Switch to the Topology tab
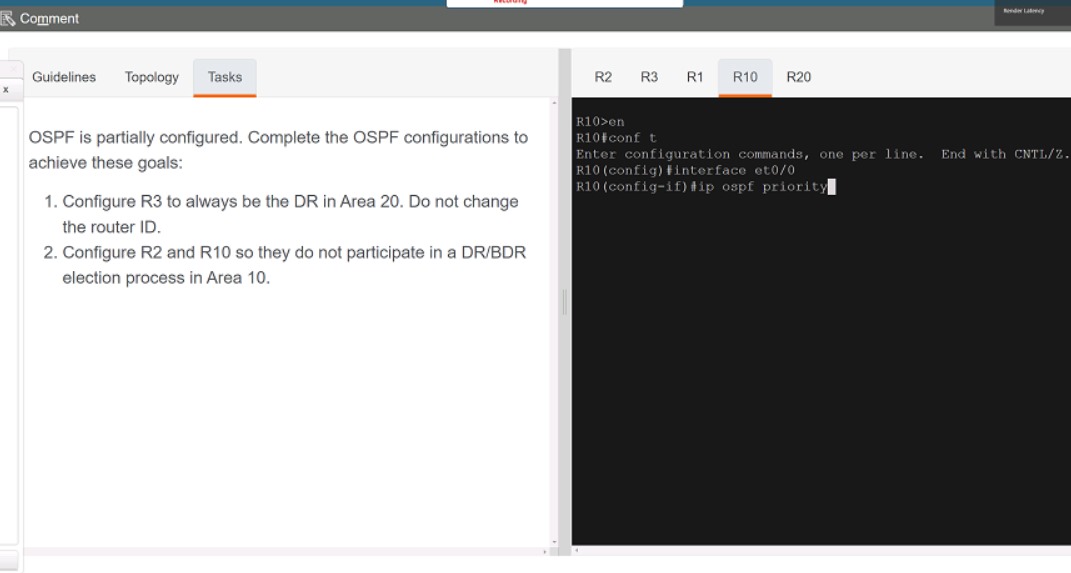 point(152,77)
